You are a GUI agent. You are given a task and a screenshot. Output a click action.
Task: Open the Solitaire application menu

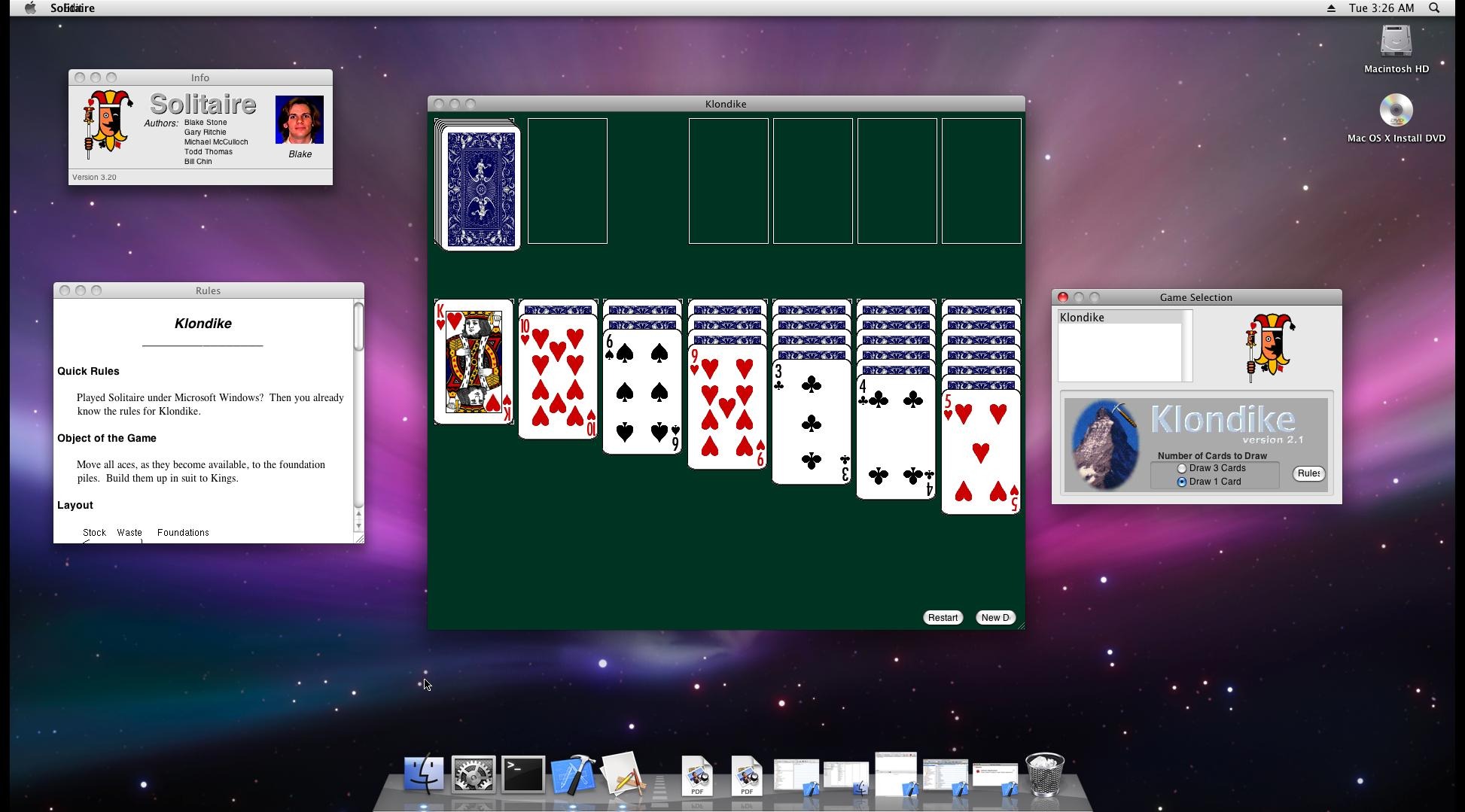[72, 8]
